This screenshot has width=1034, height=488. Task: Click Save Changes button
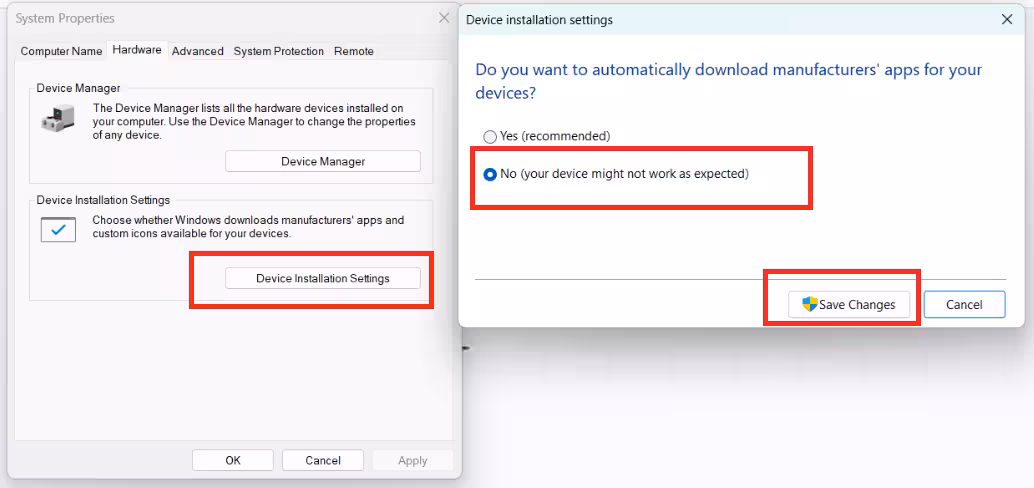(849, 305)
